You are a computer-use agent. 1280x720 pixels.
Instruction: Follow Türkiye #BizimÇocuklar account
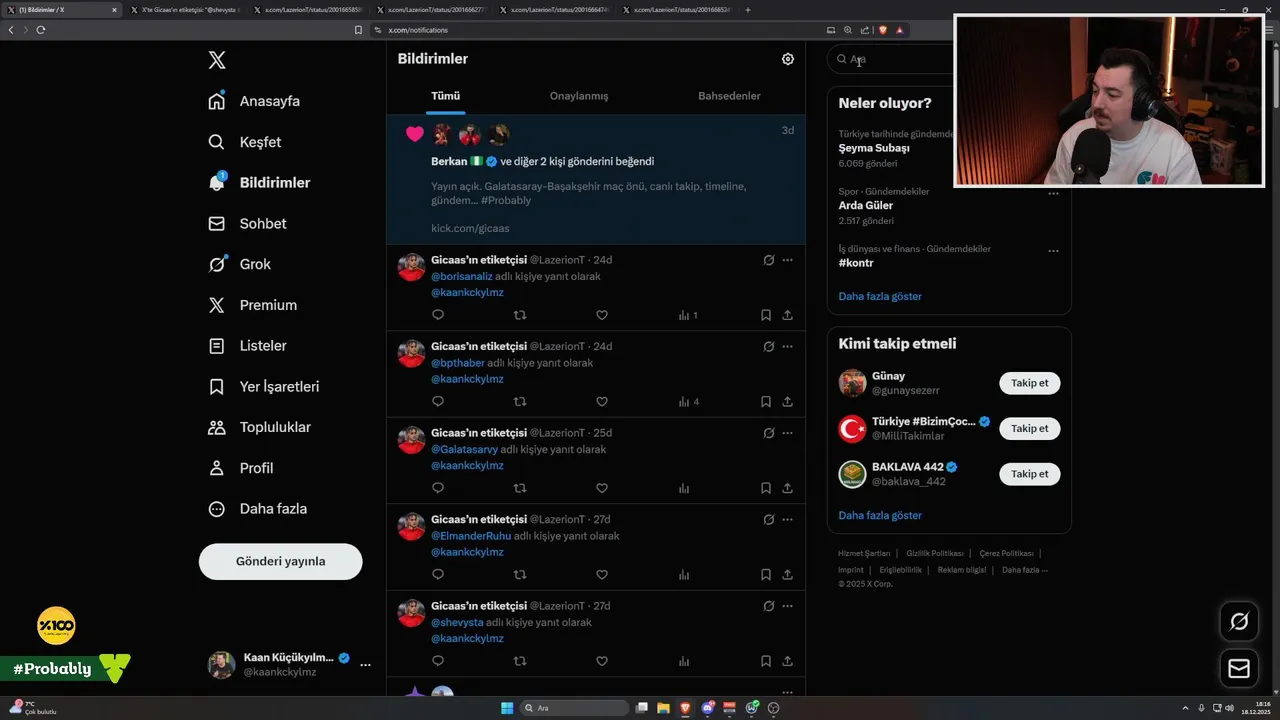pos(1030,428)
